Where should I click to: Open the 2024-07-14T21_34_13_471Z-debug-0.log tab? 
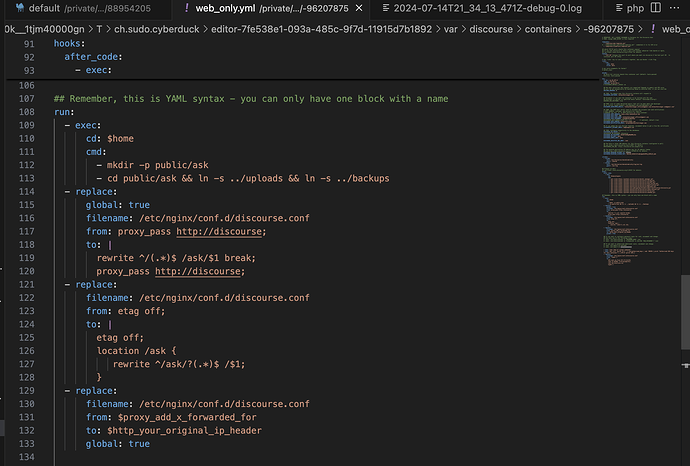pos(488,8)
